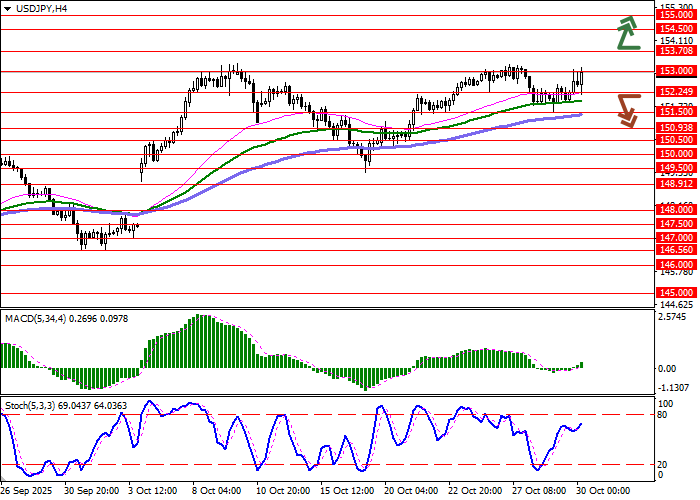The image size is (700, 500).
Task: Click the 150.000 price level label
Action: click(677, 154)
